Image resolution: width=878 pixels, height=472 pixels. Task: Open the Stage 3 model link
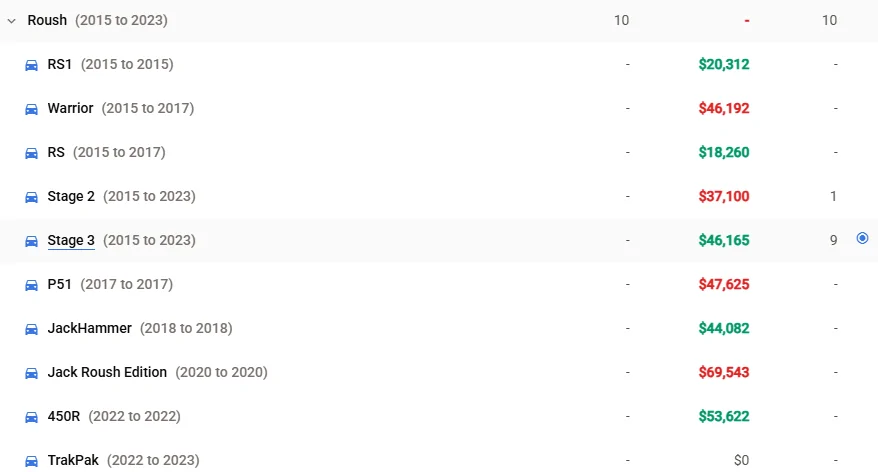[x=71, y=240]
